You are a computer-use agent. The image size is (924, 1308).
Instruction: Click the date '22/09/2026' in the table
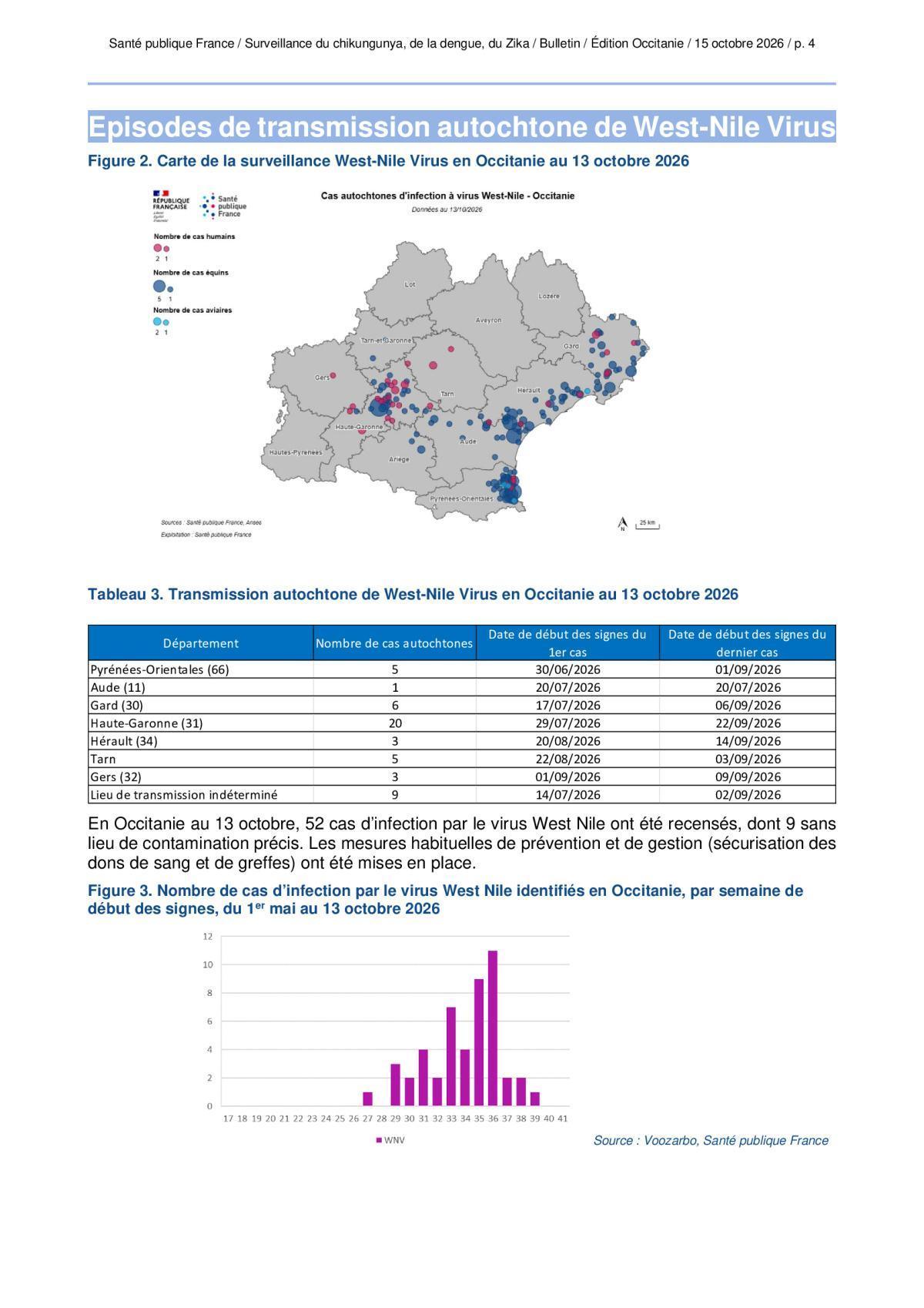pos(748,723)
